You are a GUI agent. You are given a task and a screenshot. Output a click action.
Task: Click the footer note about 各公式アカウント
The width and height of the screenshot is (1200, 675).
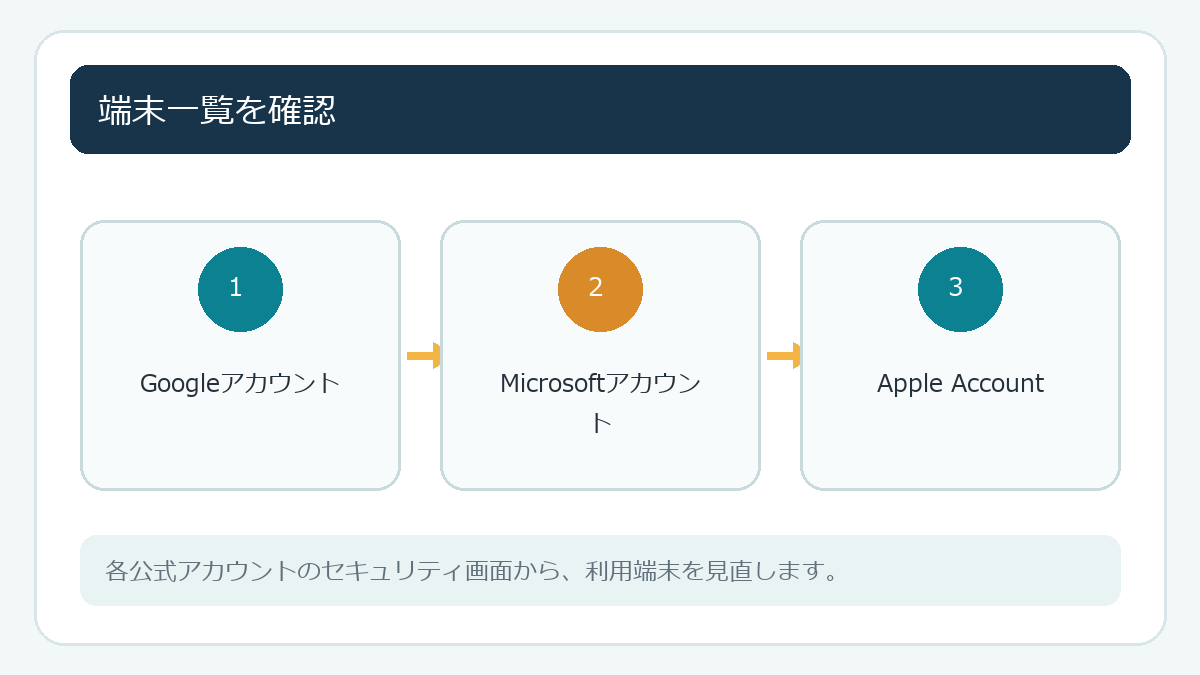tap(600, 571)
